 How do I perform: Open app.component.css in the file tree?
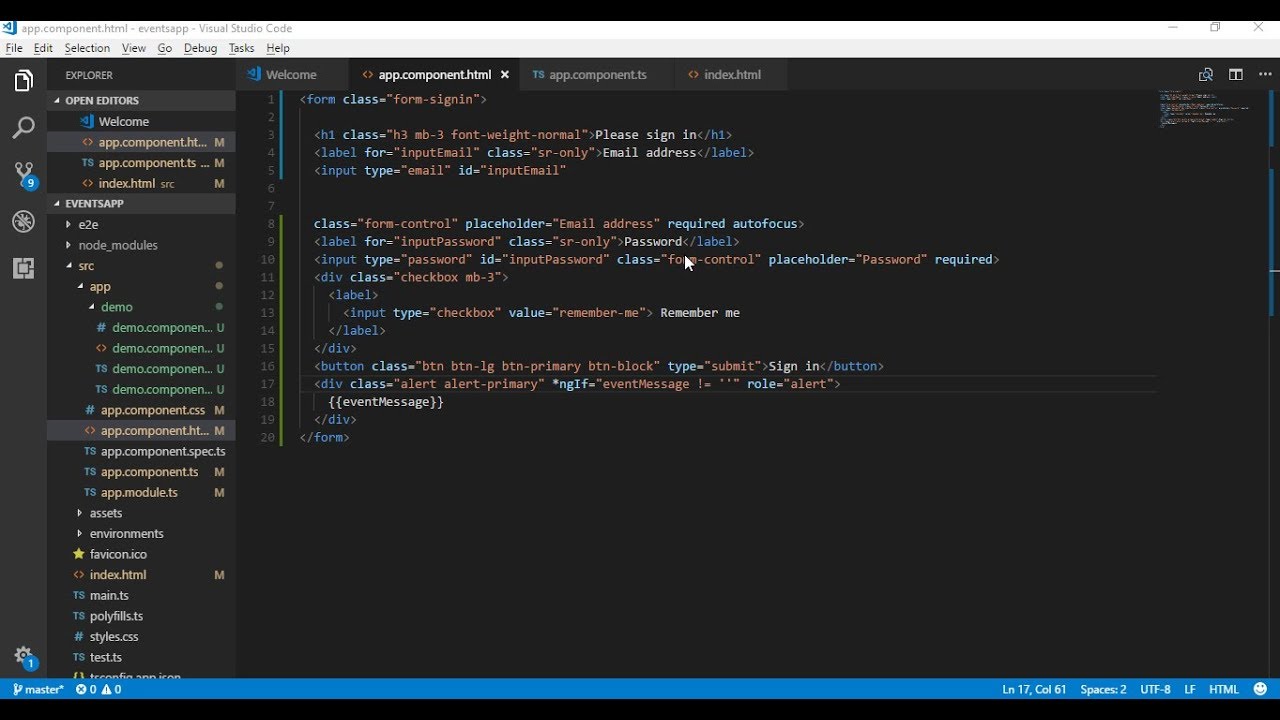point(141,410)
